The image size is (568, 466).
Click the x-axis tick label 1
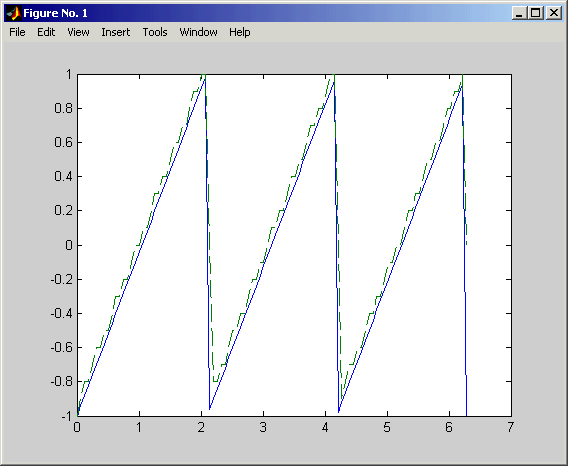(x=139, y=428)
